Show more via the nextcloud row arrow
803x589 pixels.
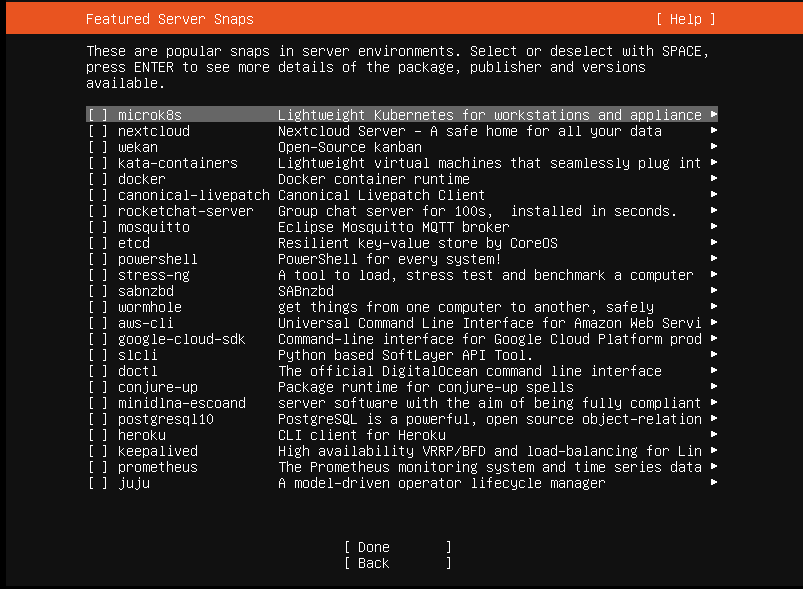point(714,130)
